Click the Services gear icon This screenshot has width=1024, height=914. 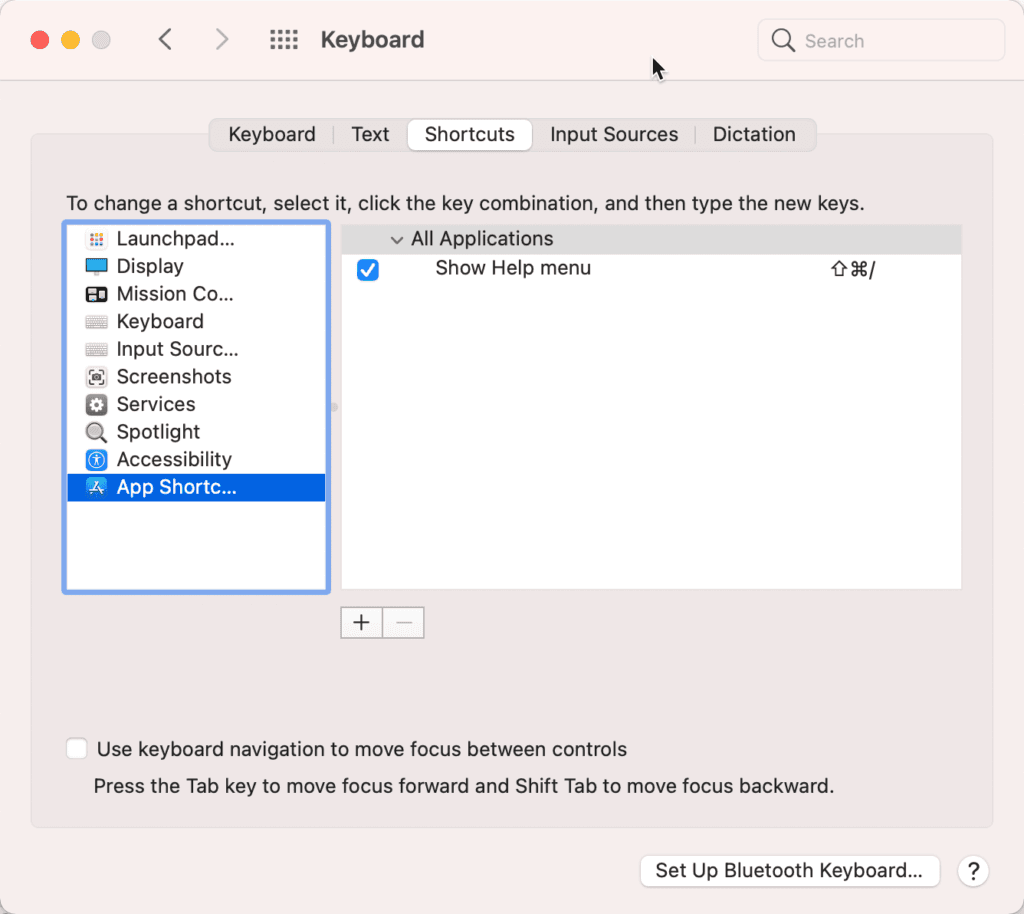[97, 405]
